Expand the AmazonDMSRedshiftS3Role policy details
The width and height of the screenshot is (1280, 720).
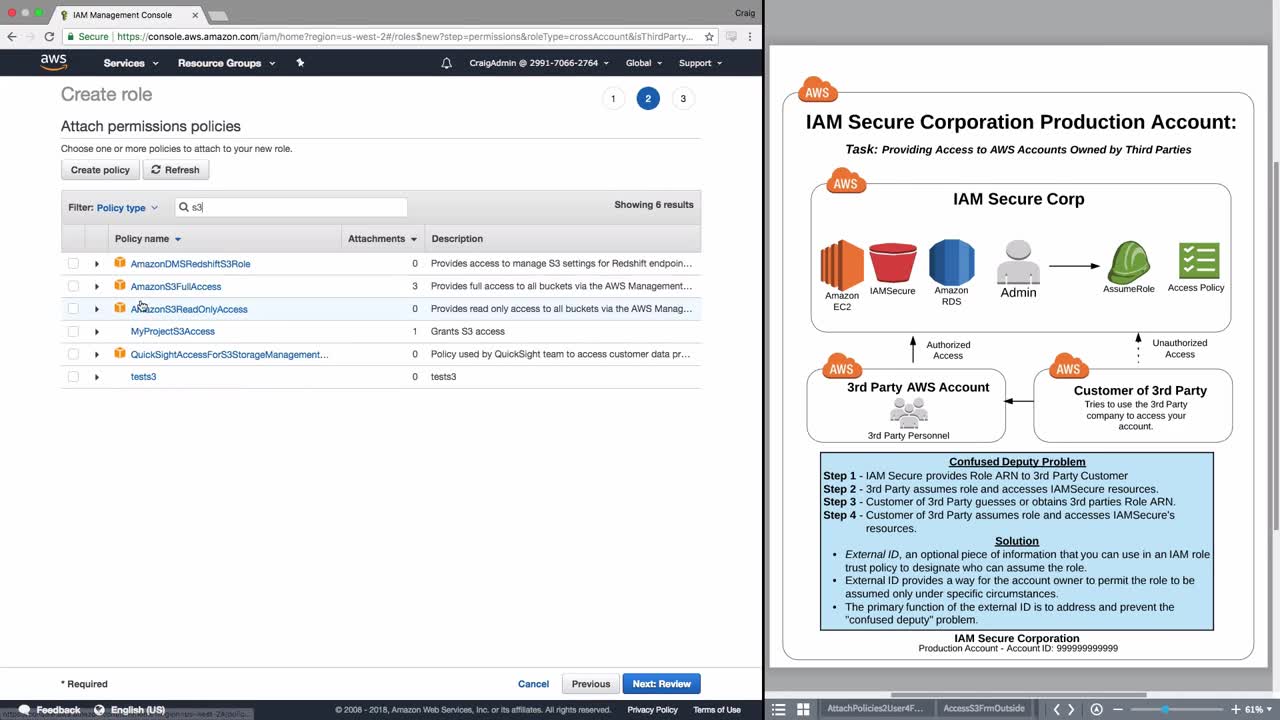97,264
